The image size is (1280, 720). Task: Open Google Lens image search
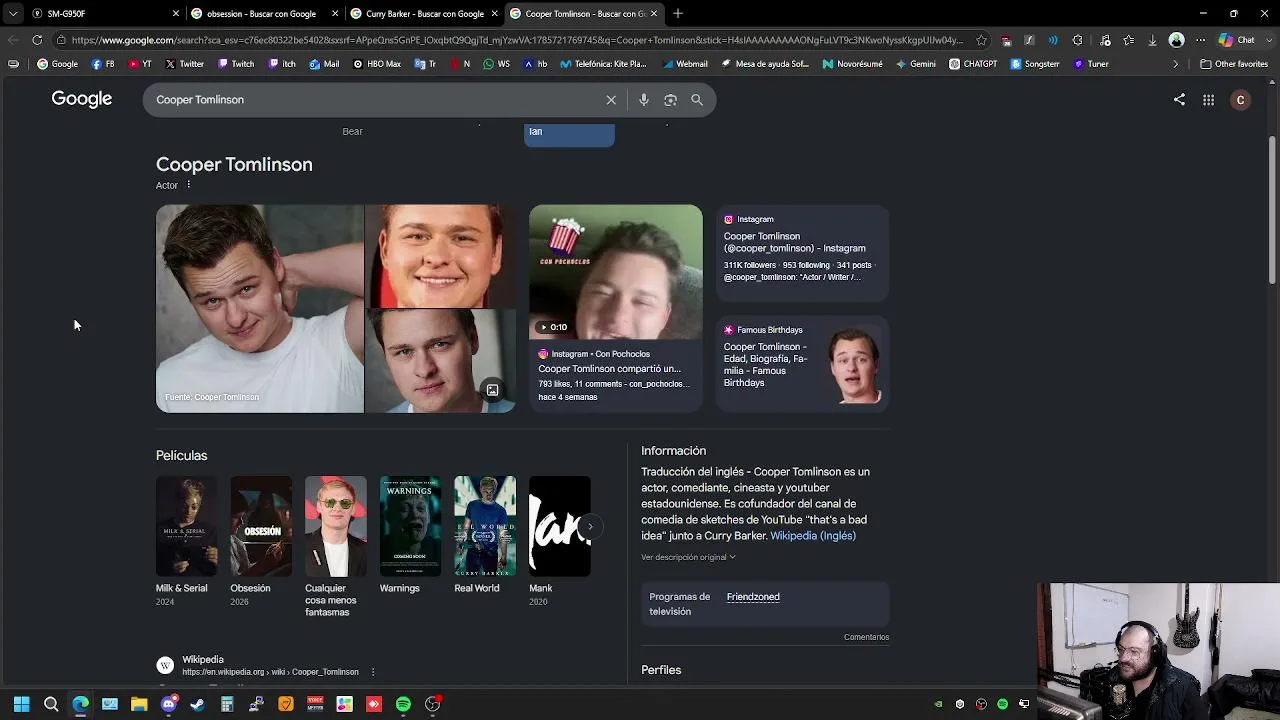(x=670, y=100)
